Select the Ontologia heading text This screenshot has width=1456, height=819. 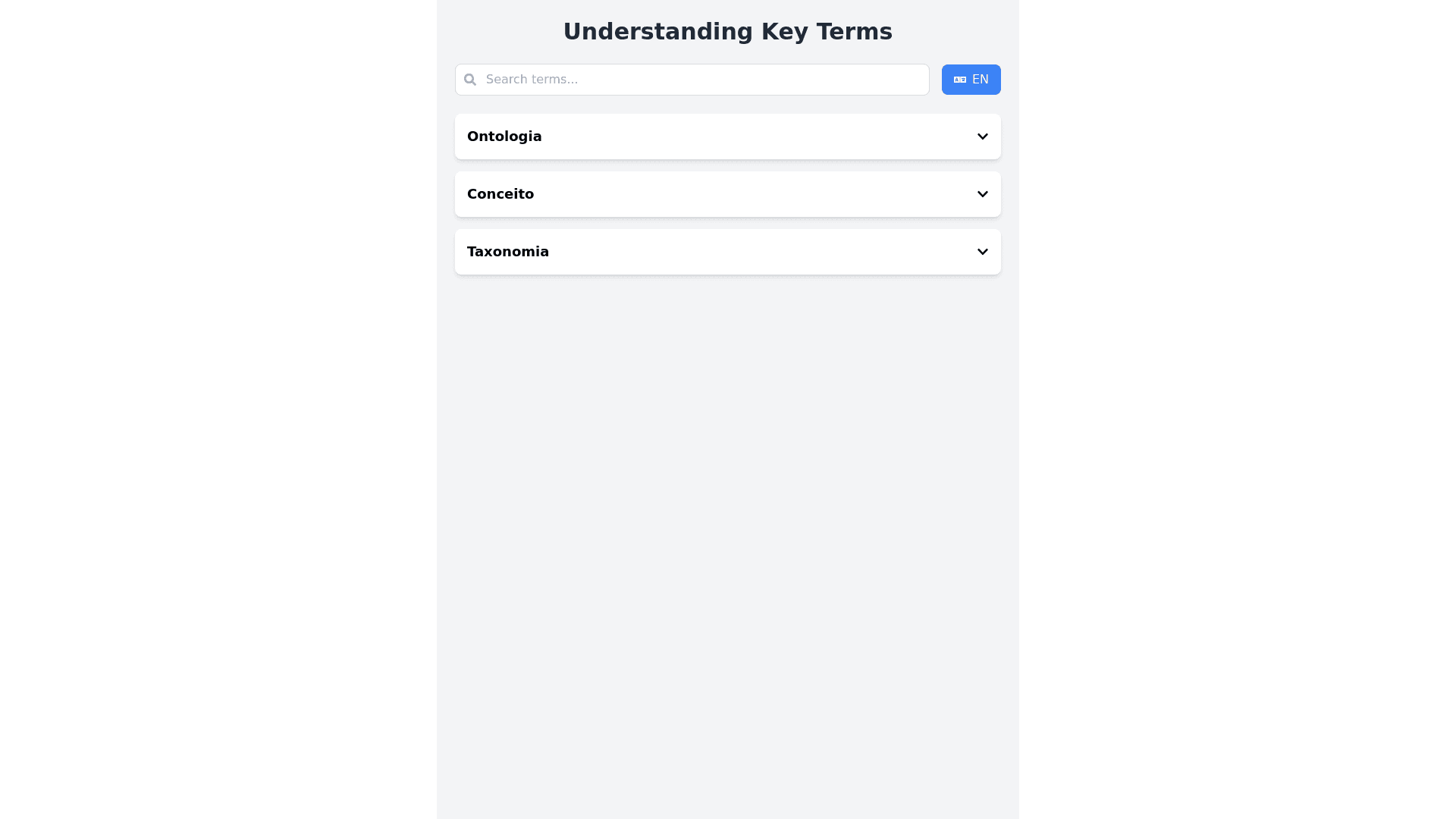point(504,136)
